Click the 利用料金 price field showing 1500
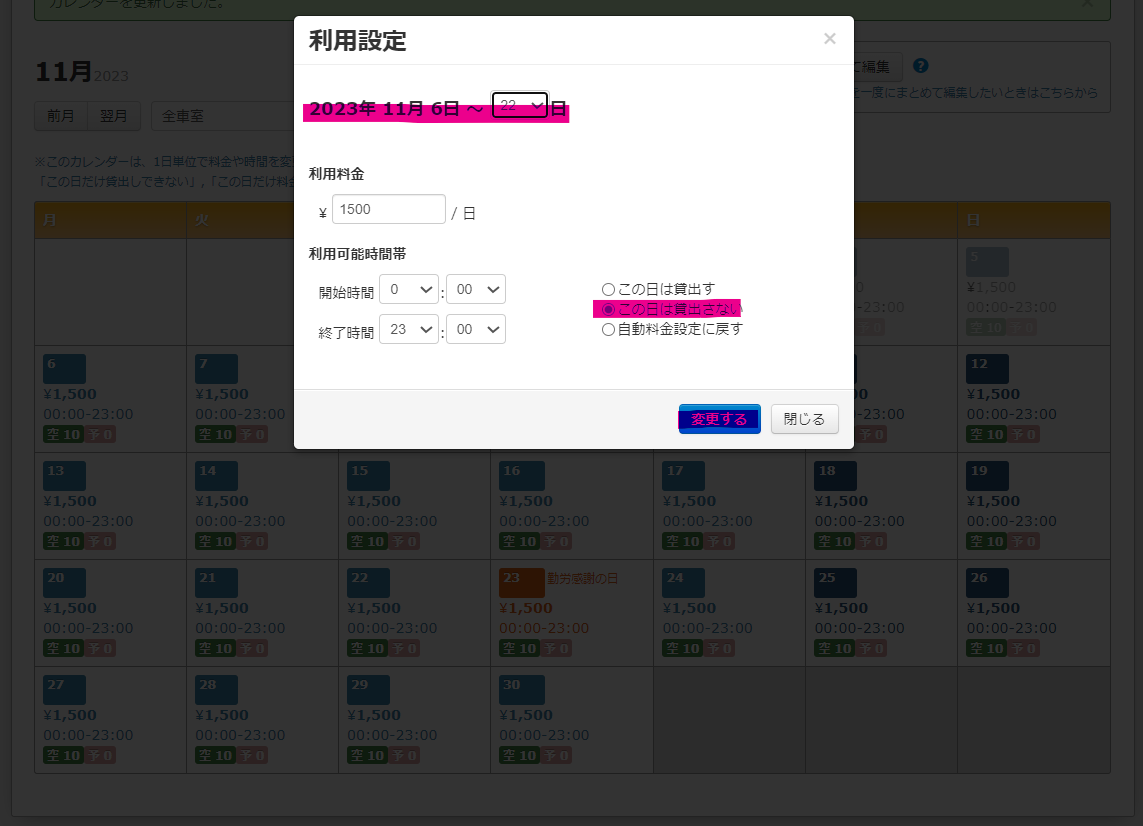 click(x=389, y=209)
